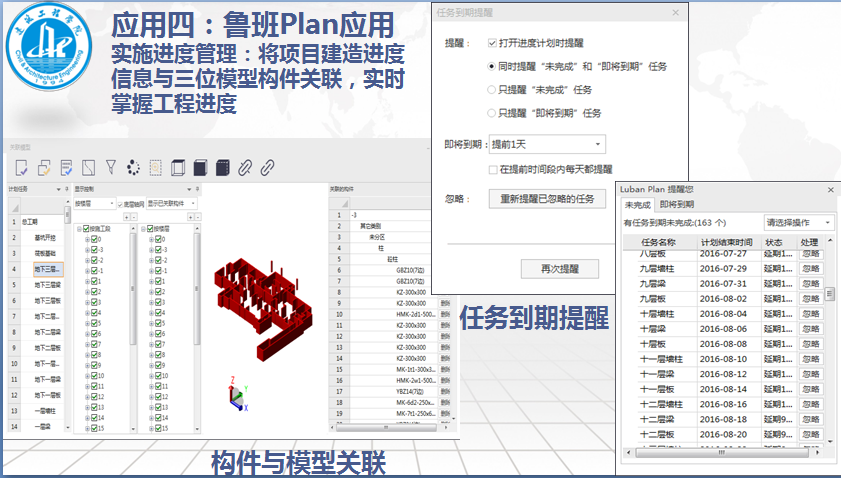The image size is (841, 478).
Task: Click the dashed-box zoom selection toolbar icon
Action: (156, 168)
